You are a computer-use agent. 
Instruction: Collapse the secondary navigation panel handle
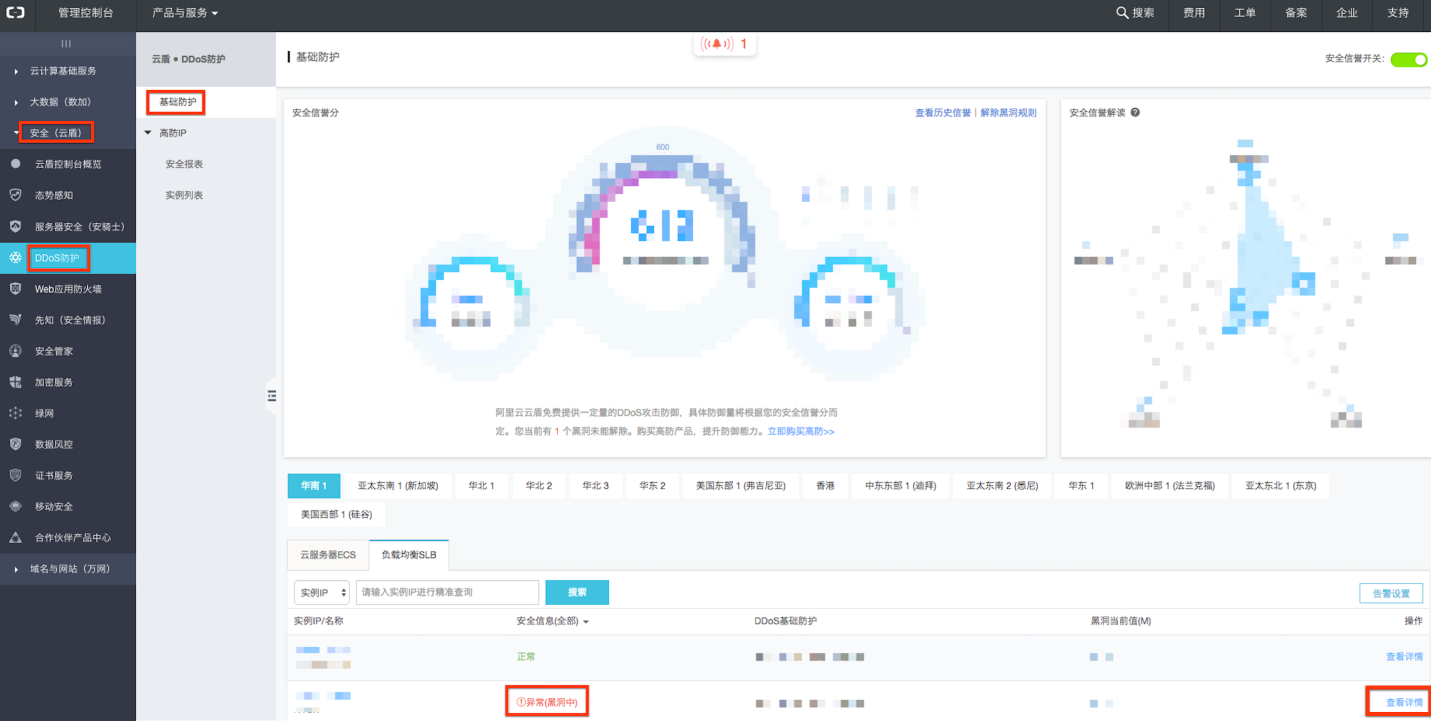point(271,396)
